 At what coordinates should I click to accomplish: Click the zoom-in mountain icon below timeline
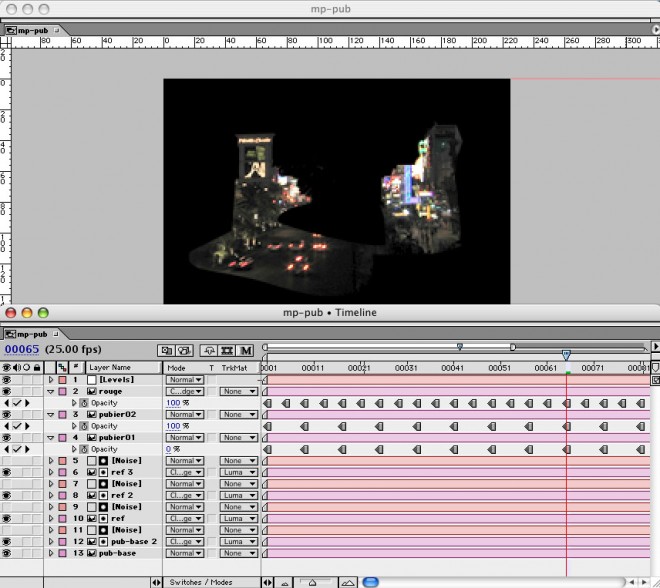click(347, 581)
